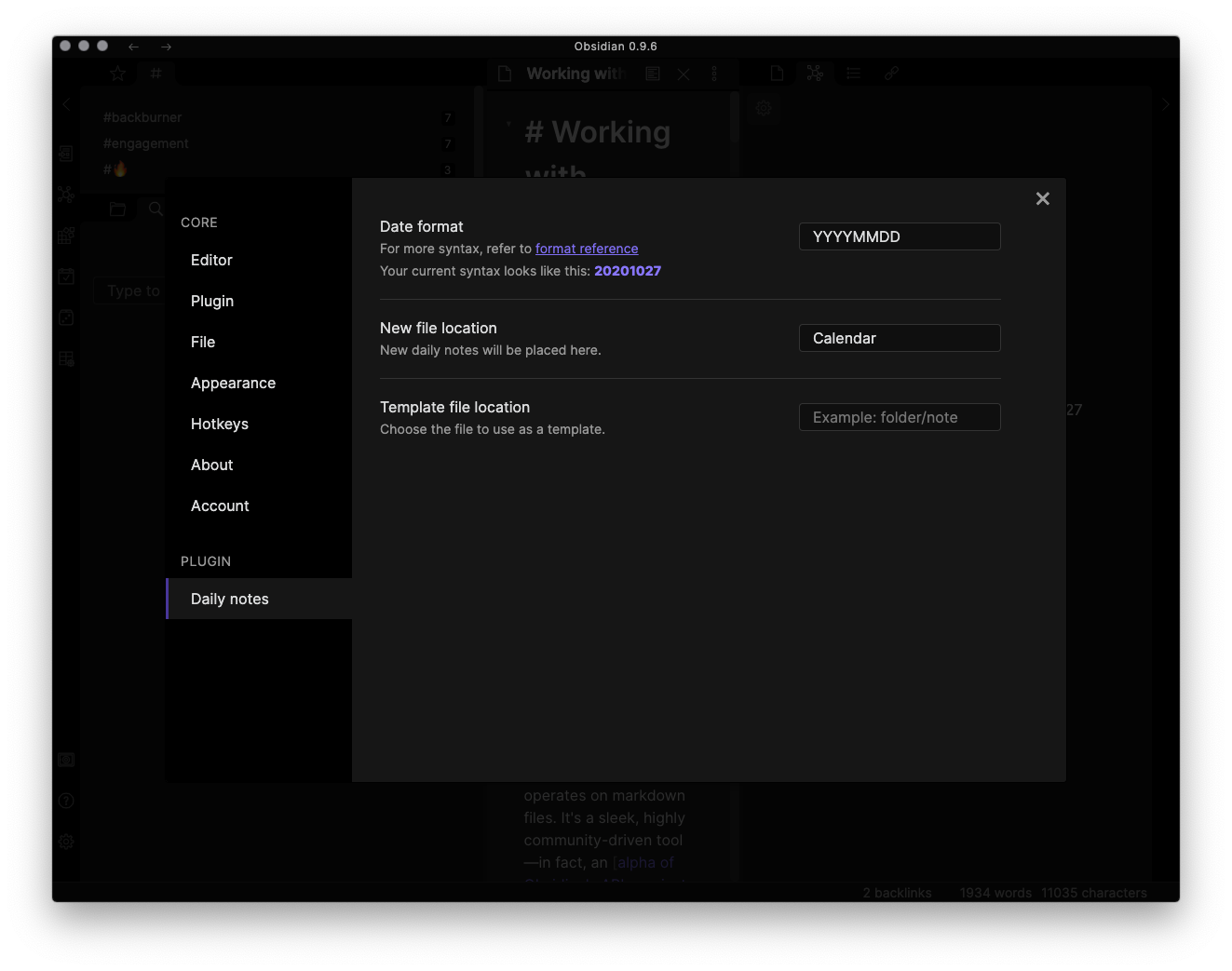The height and width of the screenshot is (971, 1232).
Task: Click the '1934 words' status bar entry
Action: [x=995, y=893]
